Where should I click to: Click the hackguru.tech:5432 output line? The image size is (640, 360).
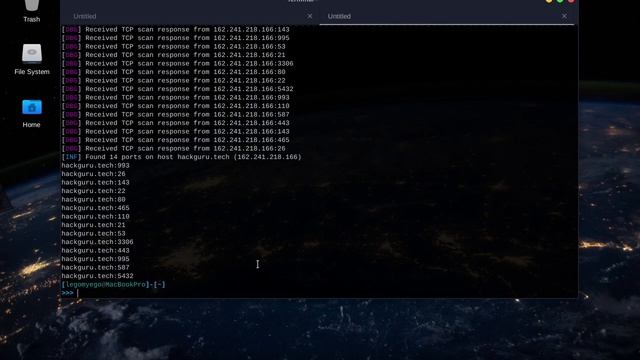coord(98,276)
